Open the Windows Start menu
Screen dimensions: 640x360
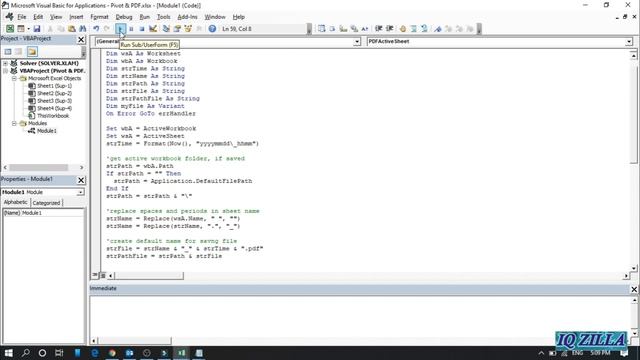pyautogui.click(x=8, y=353)
